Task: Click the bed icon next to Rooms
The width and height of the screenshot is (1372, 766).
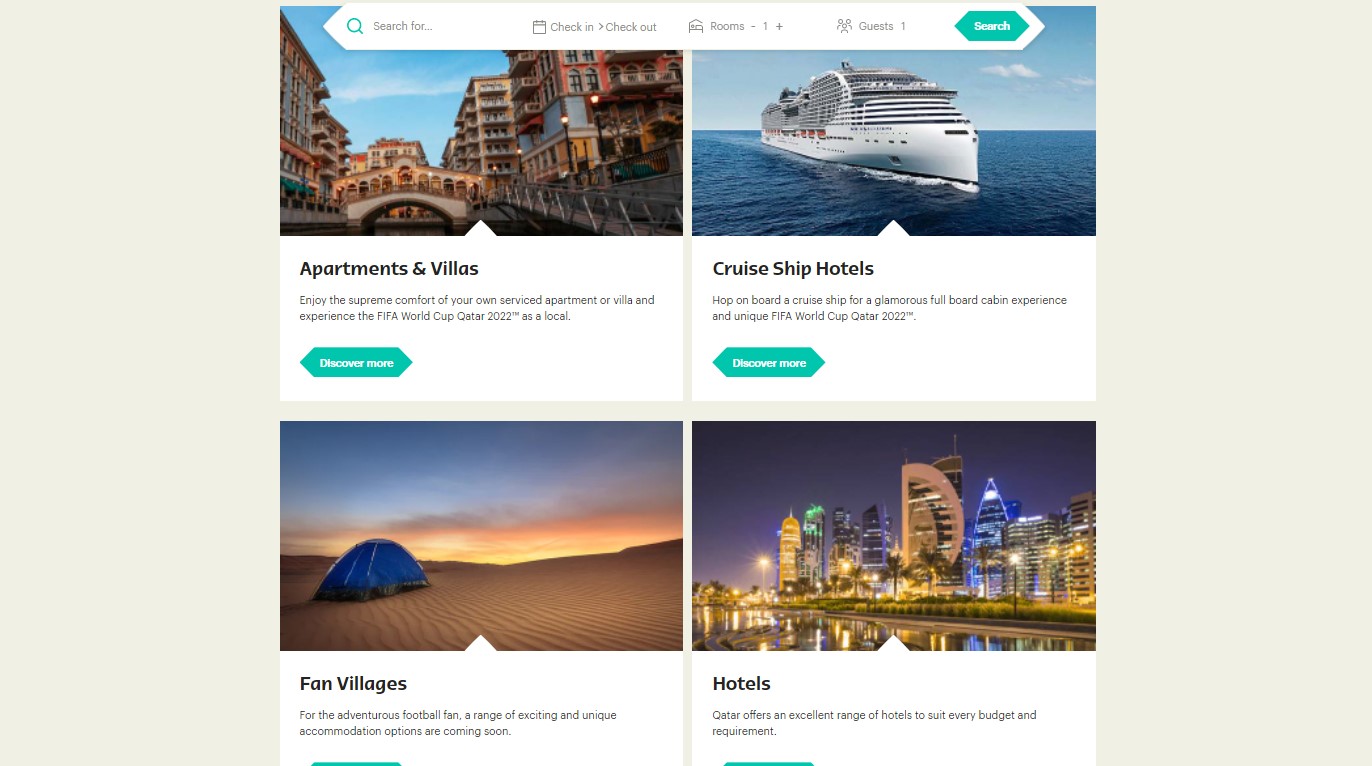Action: [696, 26]
